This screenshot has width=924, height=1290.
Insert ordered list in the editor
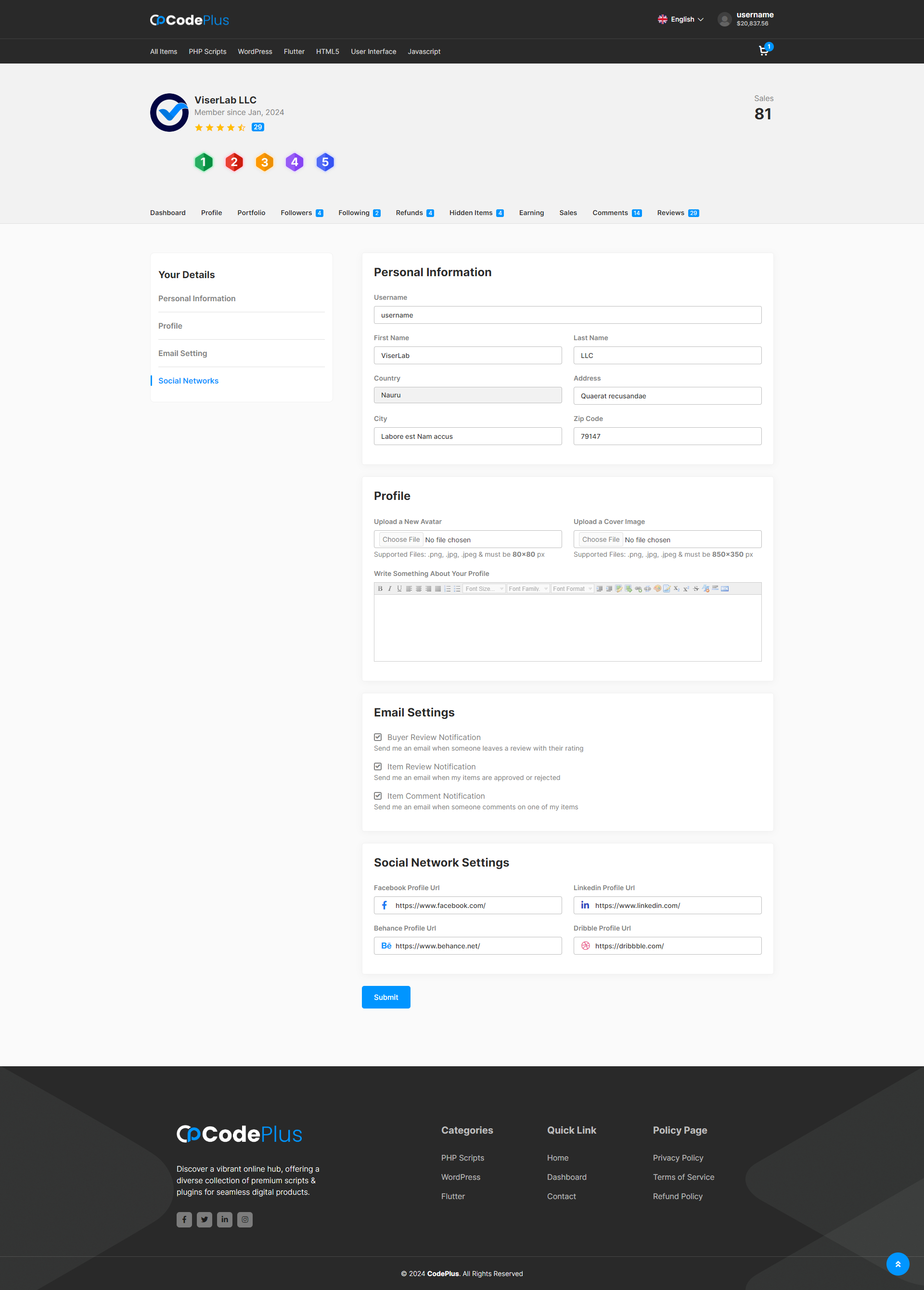pos(448,588)
